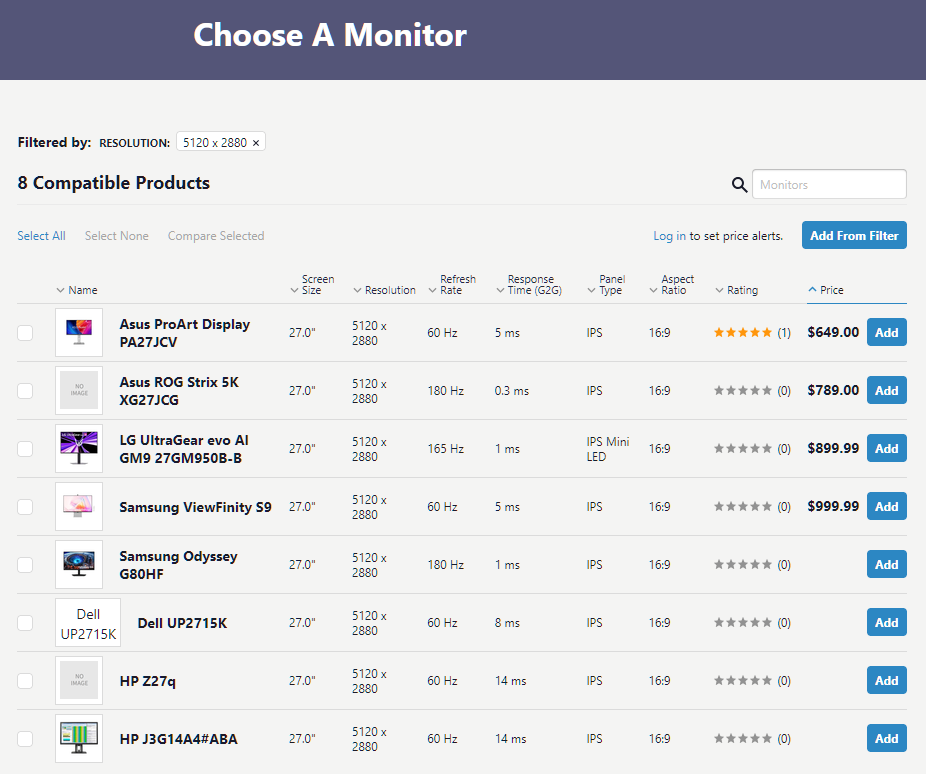This screenshot has height=774, width=926.
Task: Click Select All link
Action: [41, 236]
